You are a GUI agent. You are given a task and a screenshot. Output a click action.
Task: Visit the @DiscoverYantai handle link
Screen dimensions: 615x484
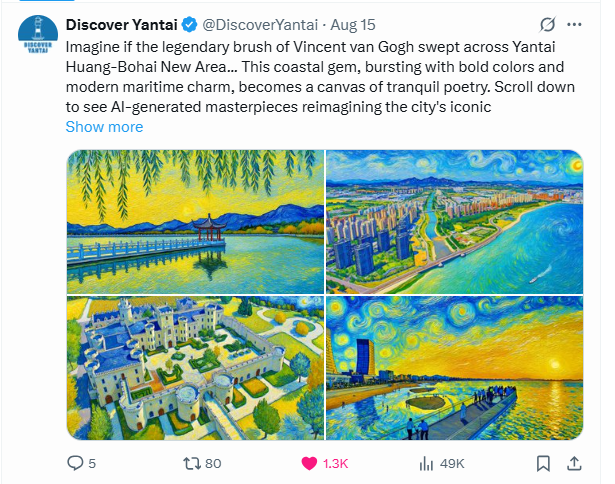point(260,25)
